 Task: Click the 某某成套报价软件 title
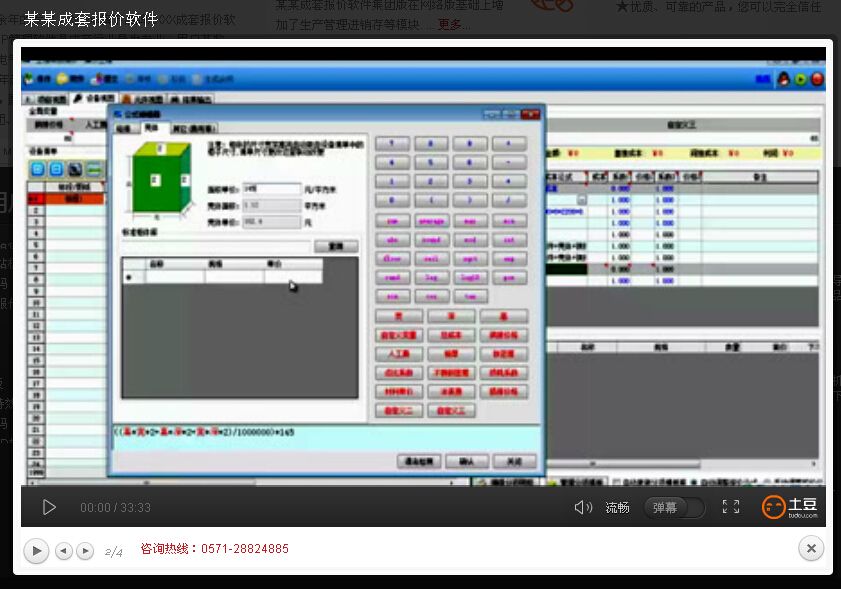(x=91, y=19)
